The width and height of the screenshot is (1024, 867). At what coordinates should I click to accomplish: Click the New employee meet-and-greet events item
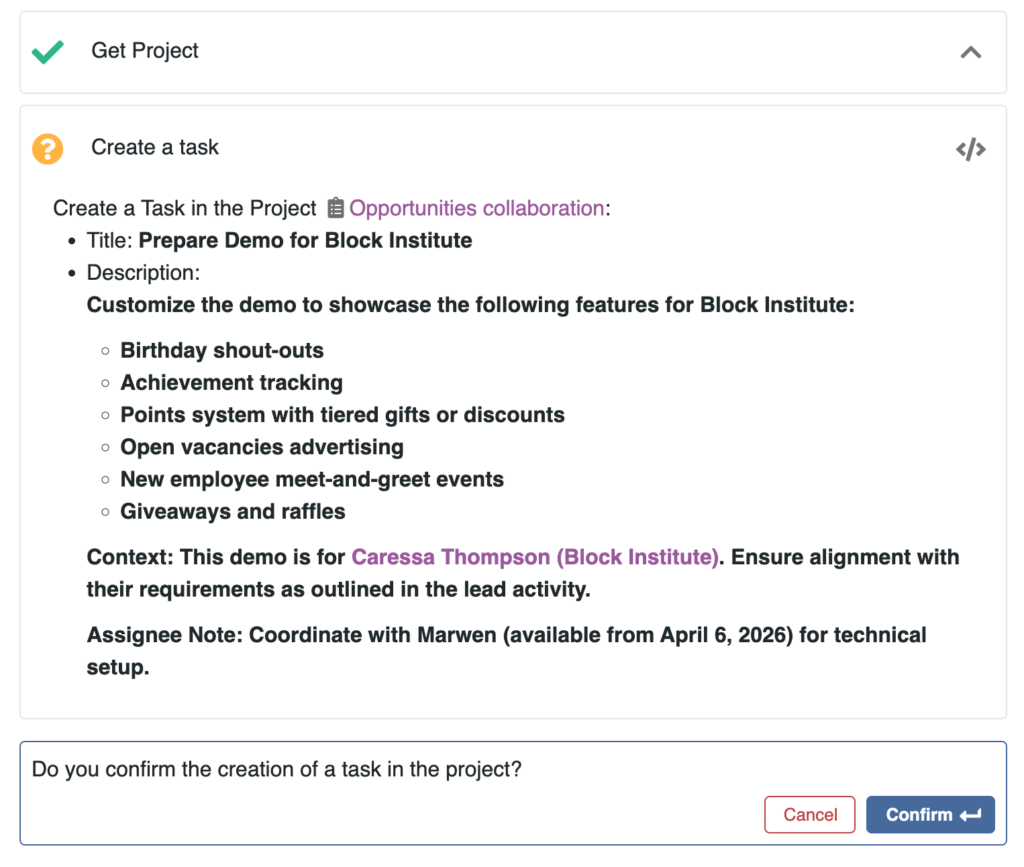312,479
